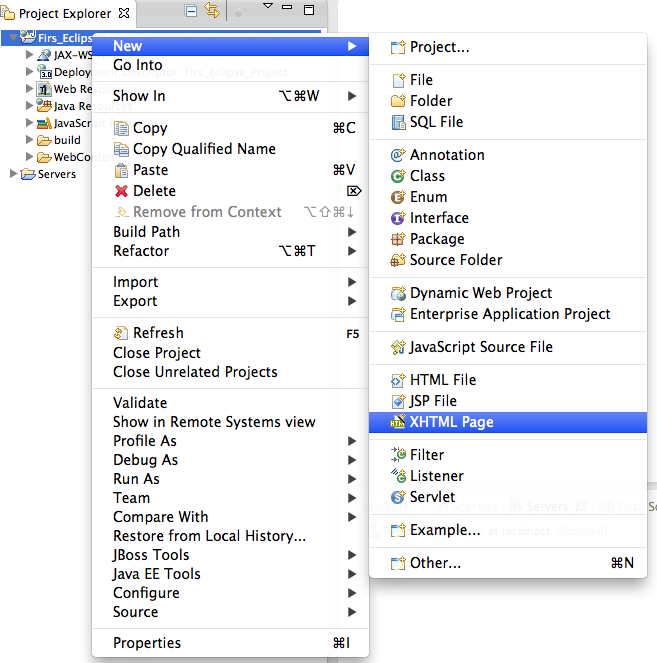Open the Debug As submenu
This screenshot has height=663, width=657.
click(x=230, y=460)
